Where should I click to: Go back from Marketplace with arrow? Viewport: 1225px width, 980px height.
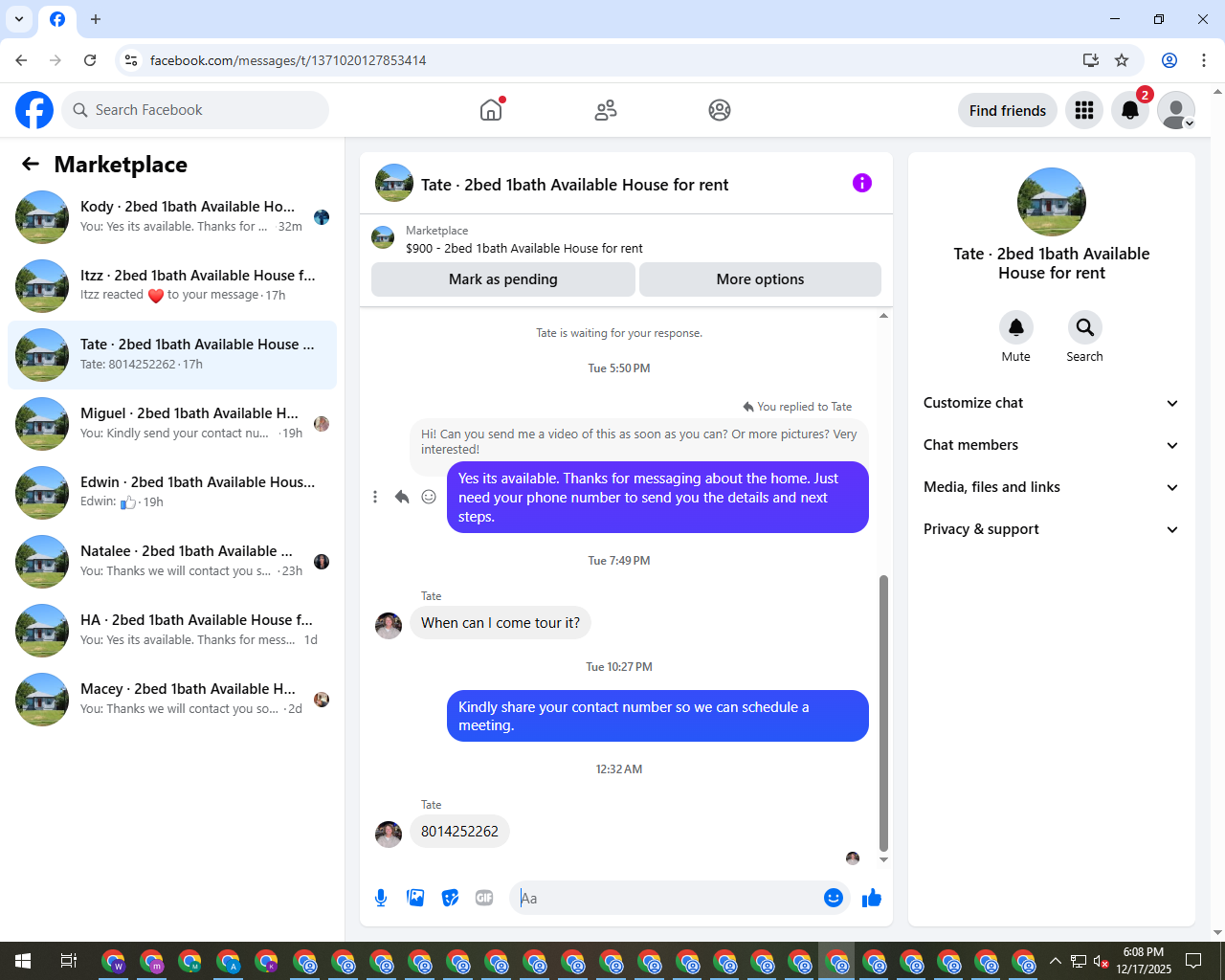(31, 164)
